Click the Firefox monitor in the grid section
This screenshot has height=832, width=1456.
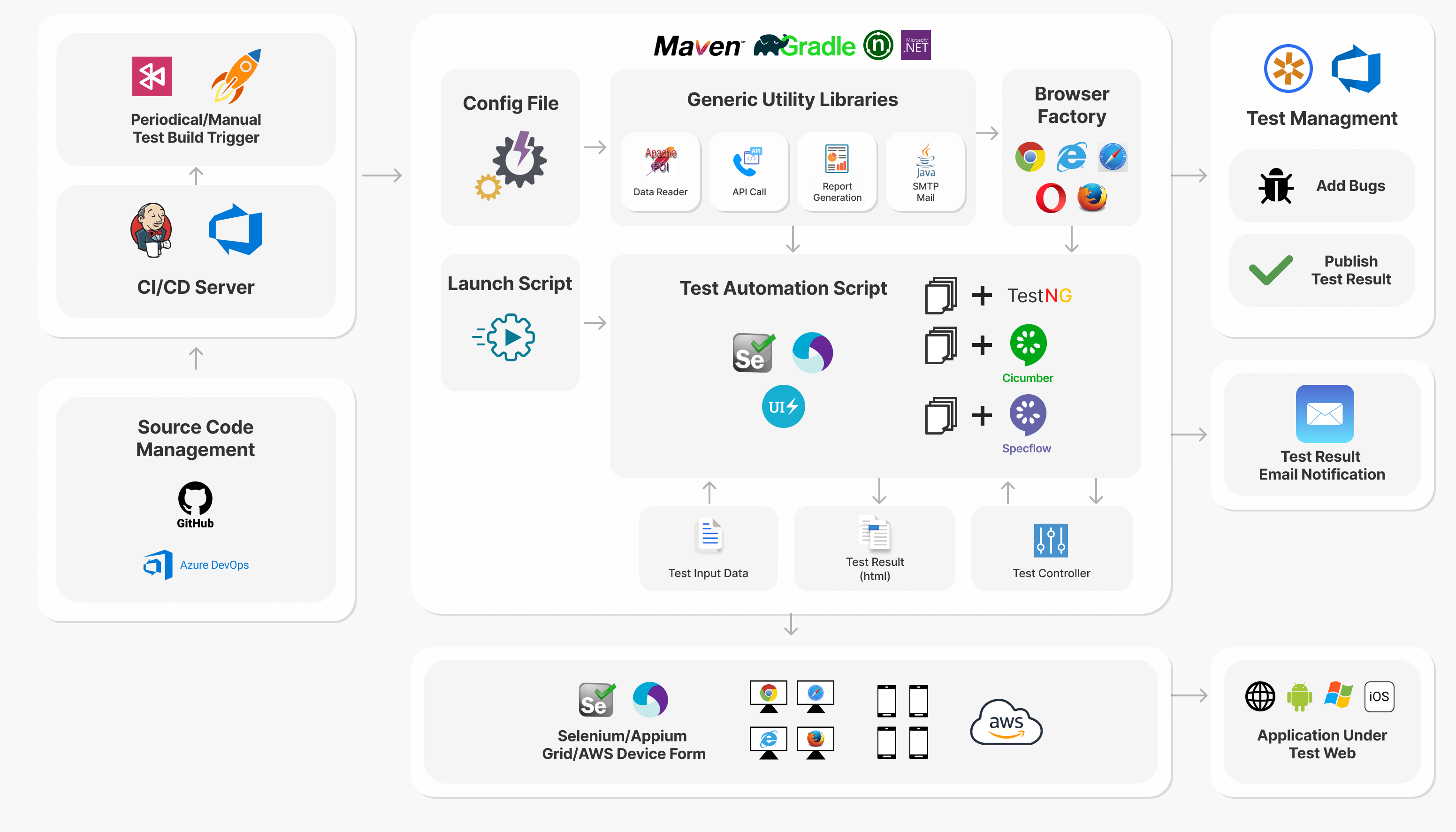pyautogui.click(x=815, y=743)
